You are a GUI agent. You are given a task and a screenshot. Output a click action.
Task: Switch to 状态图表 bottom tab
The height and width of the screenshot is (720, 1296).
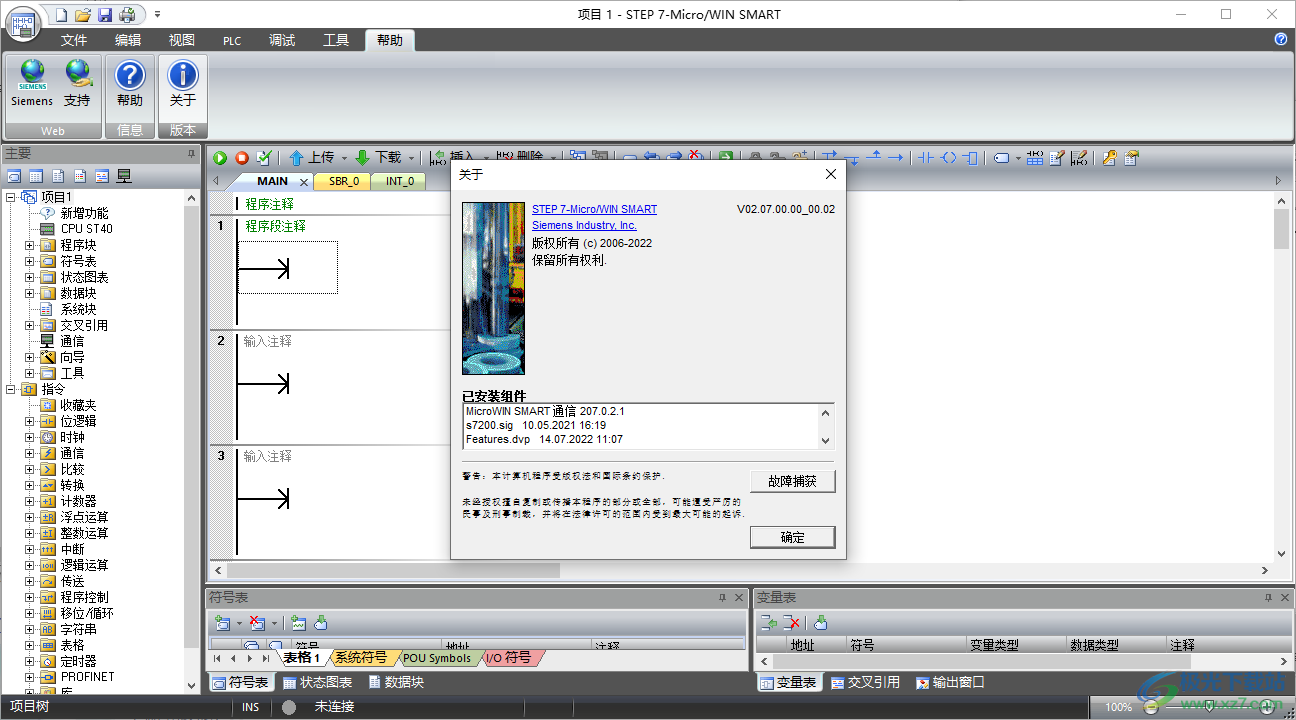tap(317, 682)
